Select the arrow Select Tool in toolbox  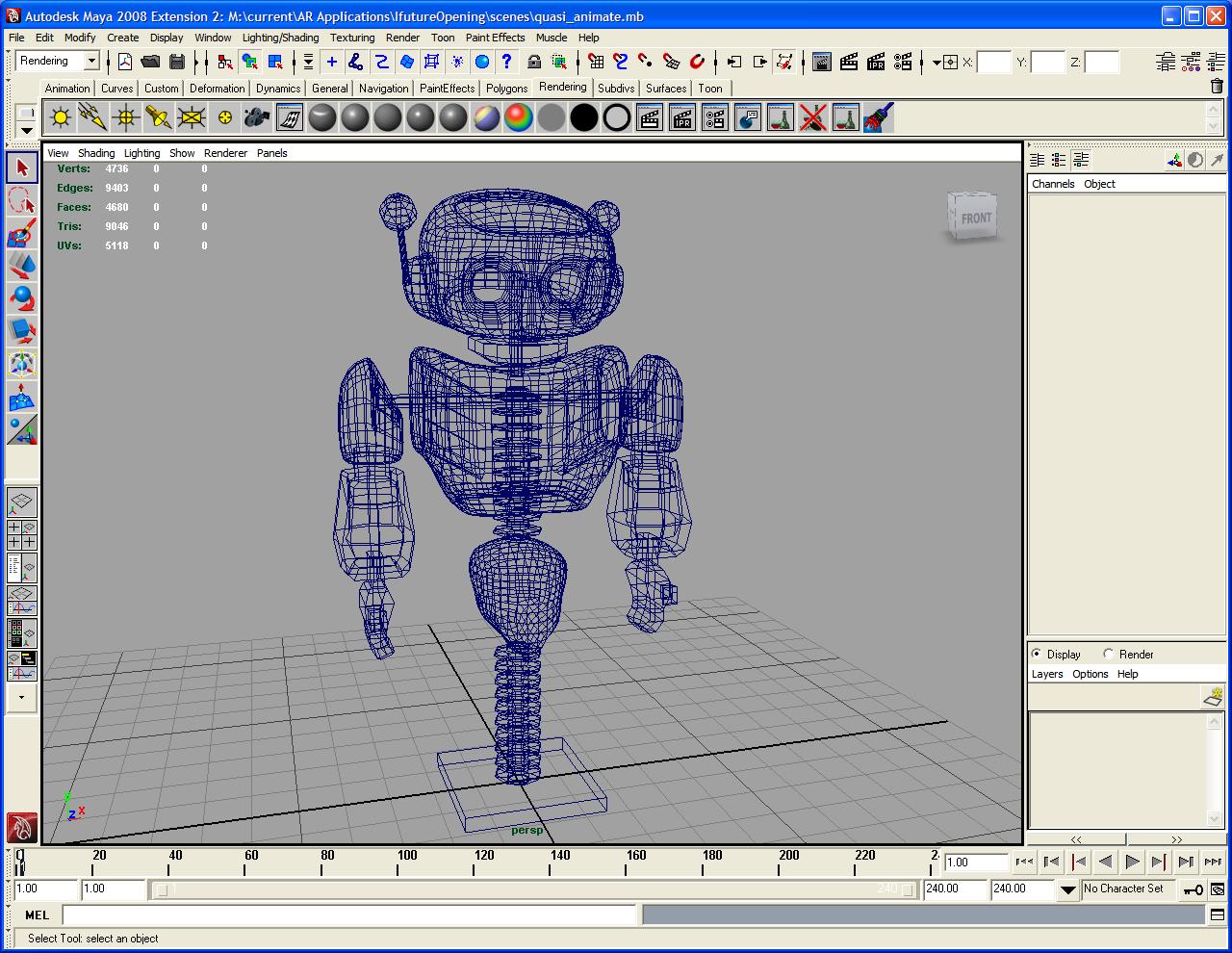(x=22, y=167)
